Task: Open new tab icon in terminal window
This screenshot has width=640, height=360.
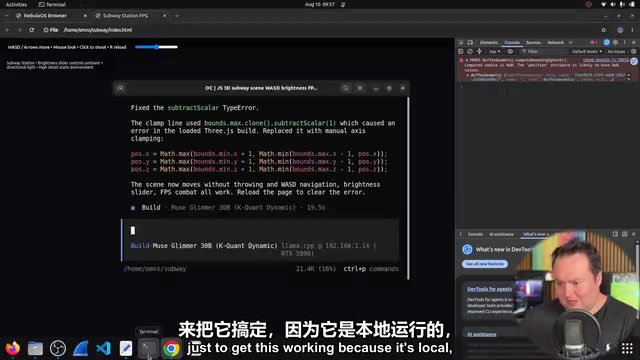Action: (x=120, y=88)
